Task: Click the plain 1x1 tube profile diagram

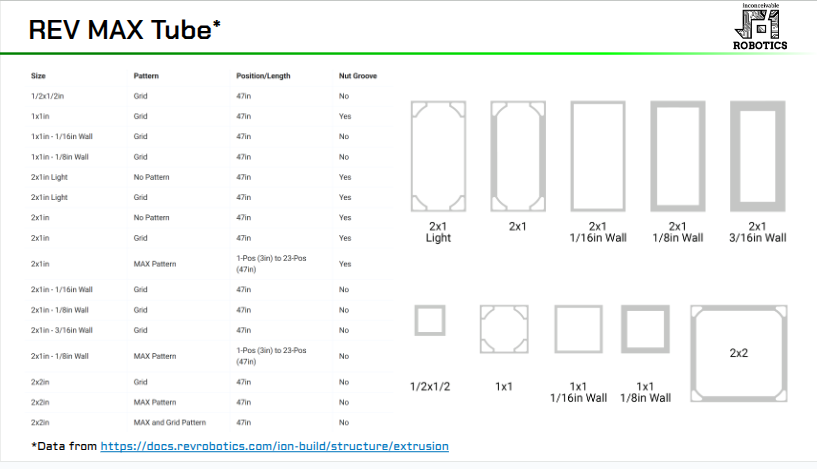Action: point(504,330)
